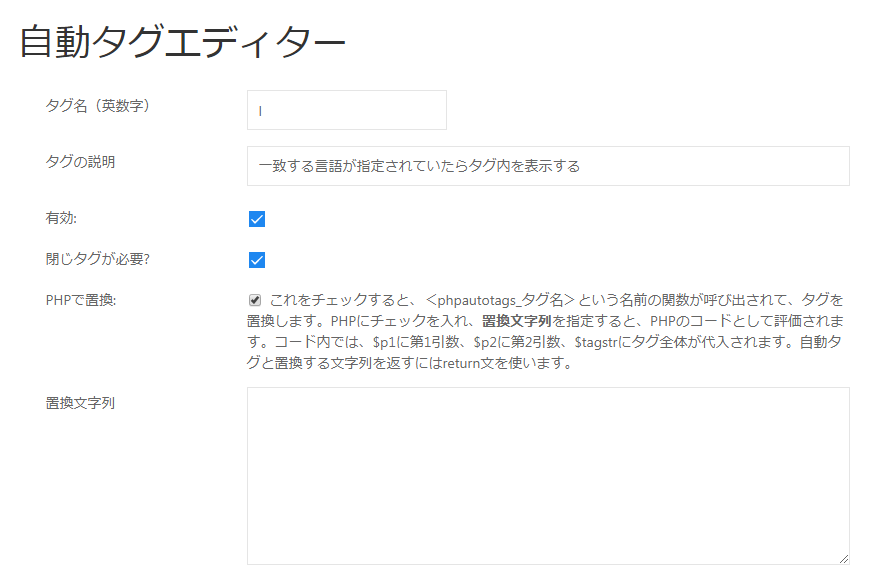Click the タグの説明 label
The image size is (895, 570).
click(80, 162)
